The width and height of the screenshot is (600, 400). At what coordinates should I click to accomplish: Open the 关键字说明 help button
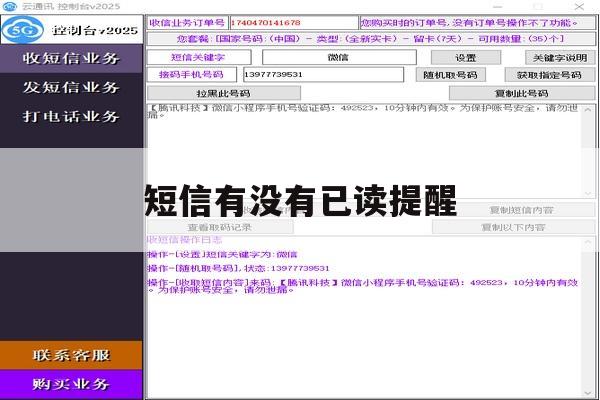click(560, 58)
